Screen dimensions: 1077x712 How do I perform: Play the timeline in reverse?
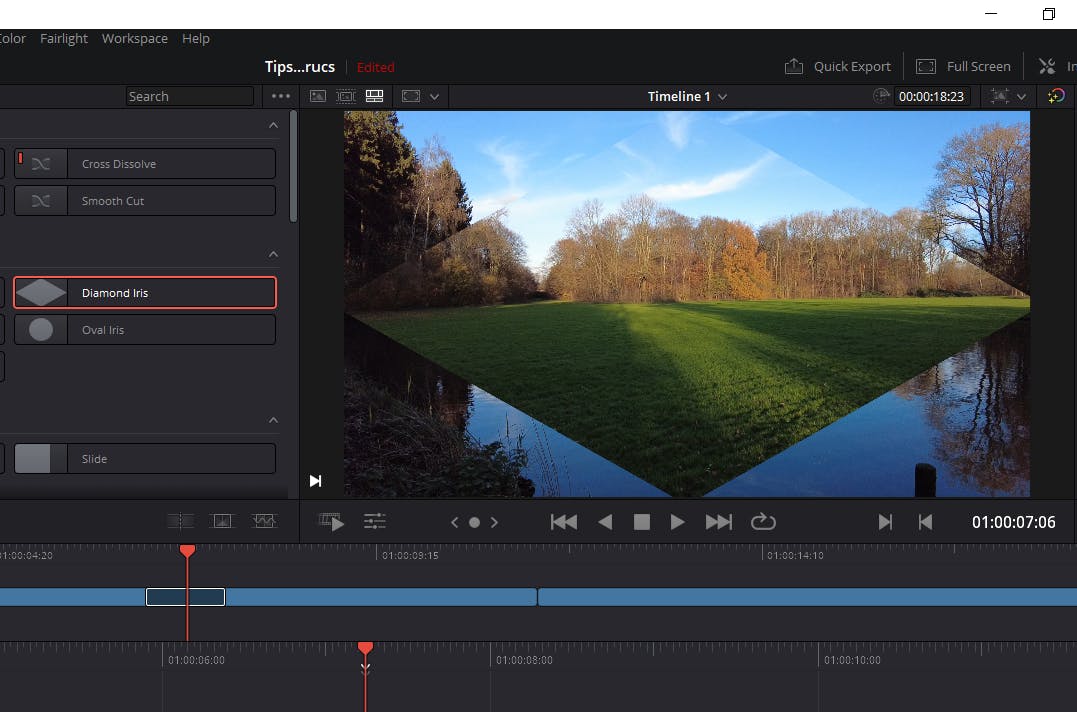[605, 522]
